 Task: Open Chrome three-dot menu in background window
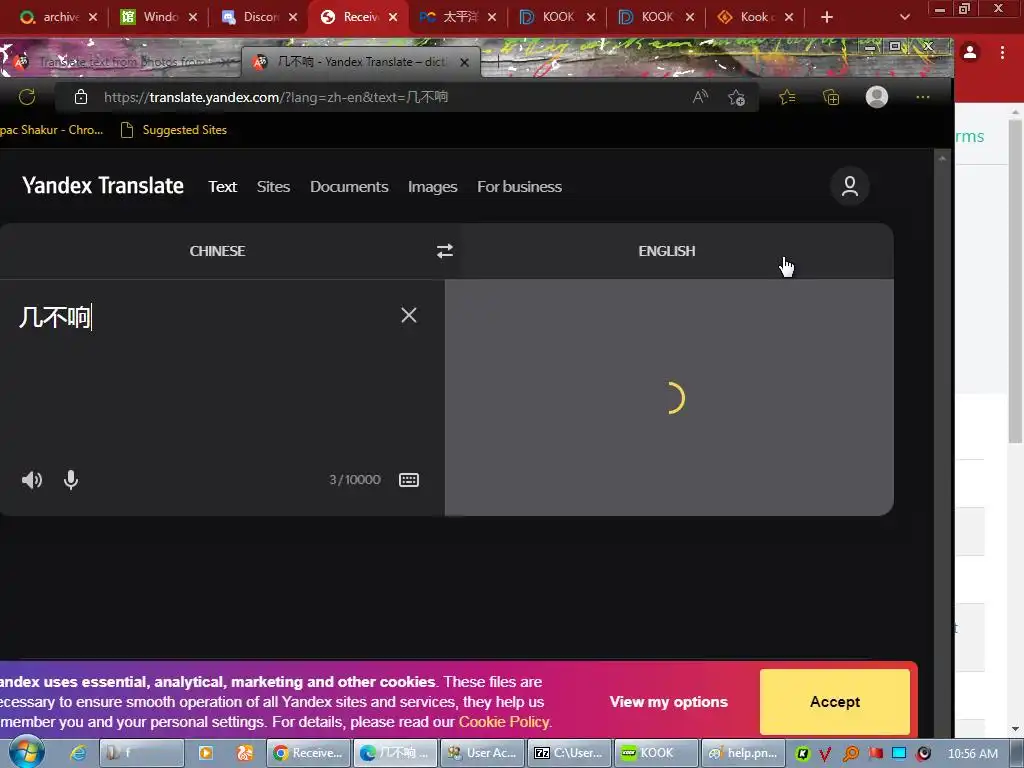(x=1002, y=52)
